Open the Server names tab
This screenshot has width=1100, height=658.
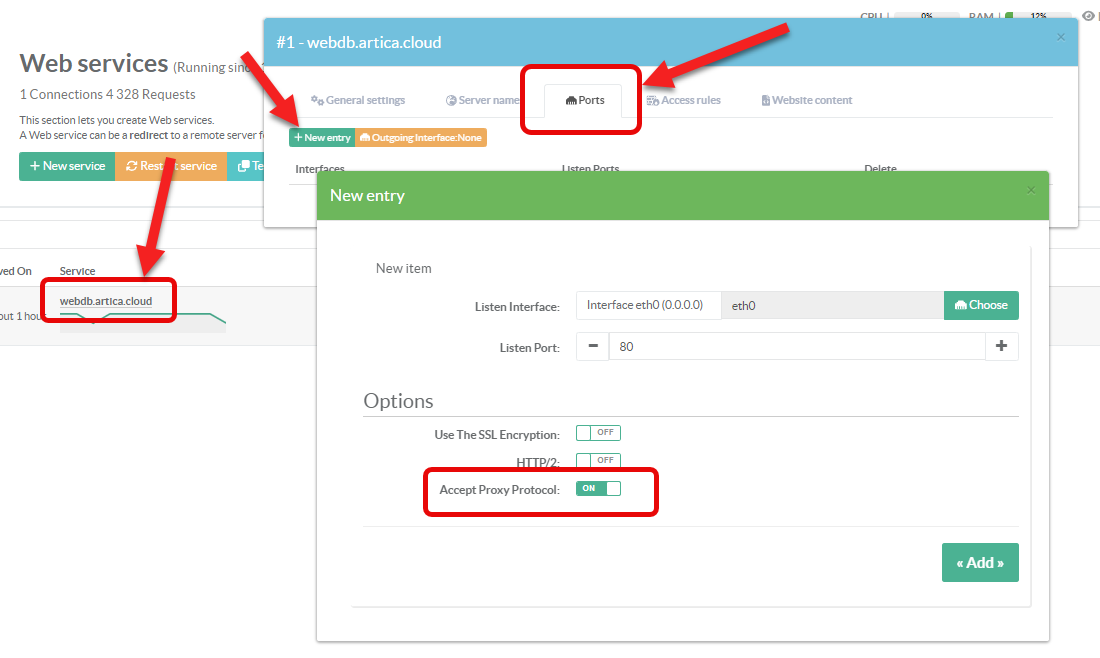click(x=482, y=100)
